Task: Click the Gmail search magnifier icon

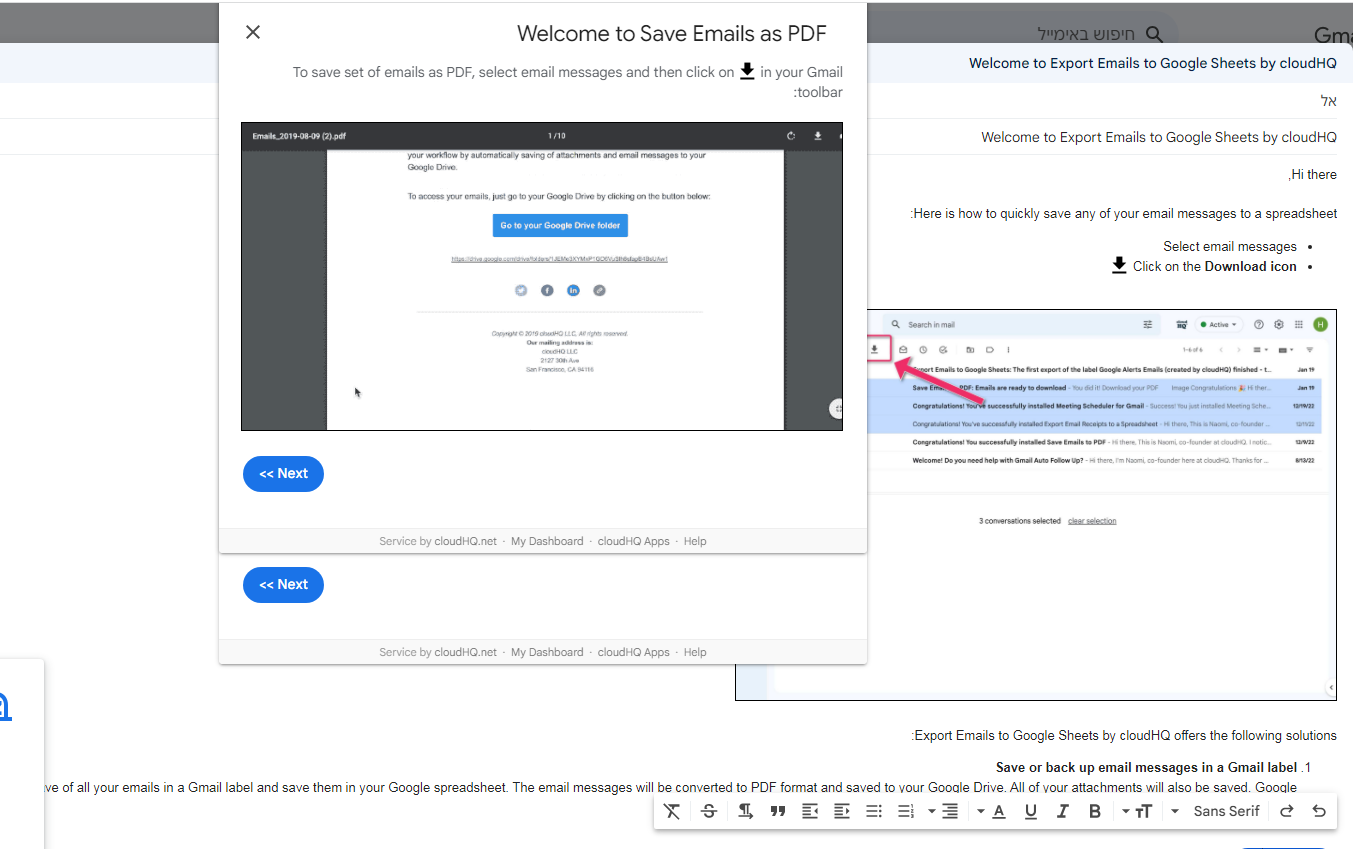Action: (x=1154, y=34)
